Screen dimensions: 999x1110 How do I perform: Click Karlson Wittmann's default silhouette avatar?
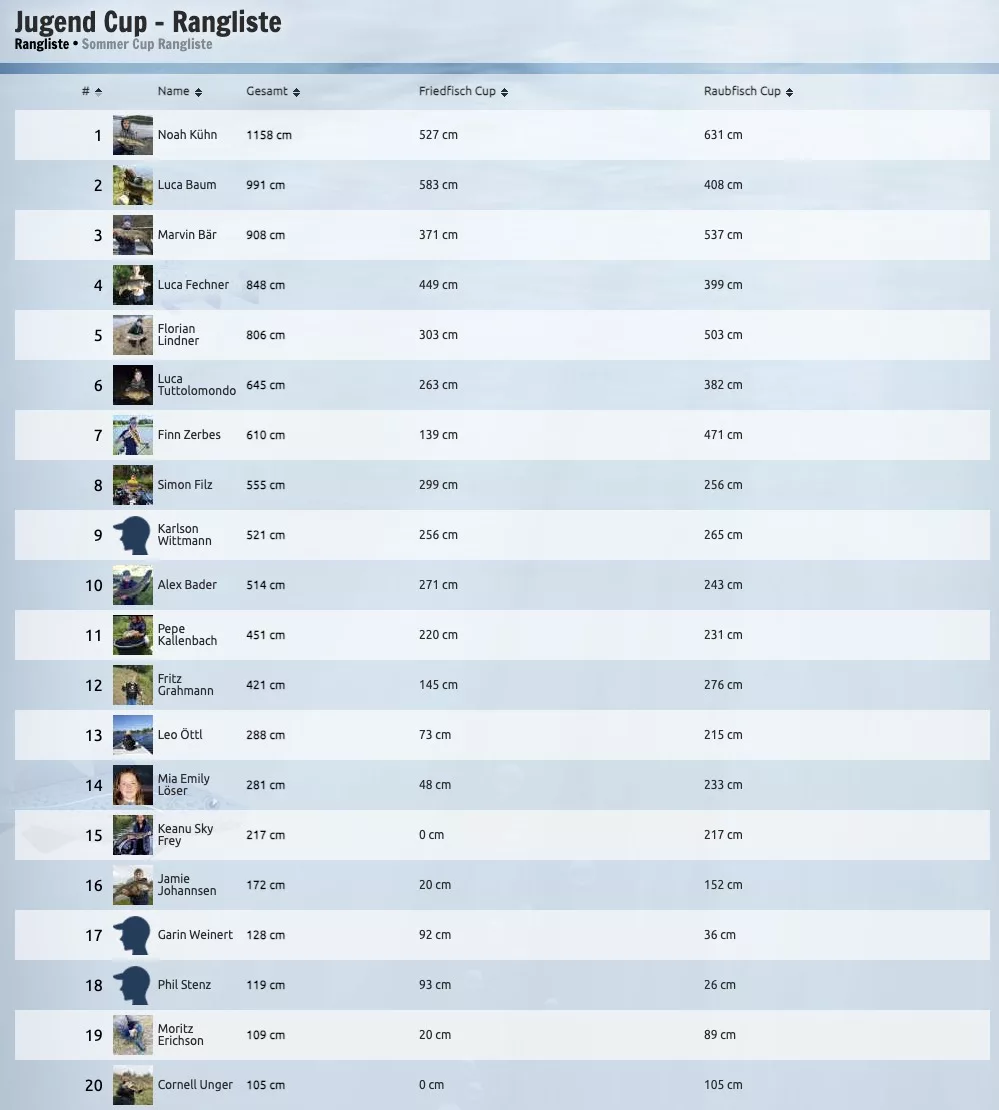tap(132, 535)
